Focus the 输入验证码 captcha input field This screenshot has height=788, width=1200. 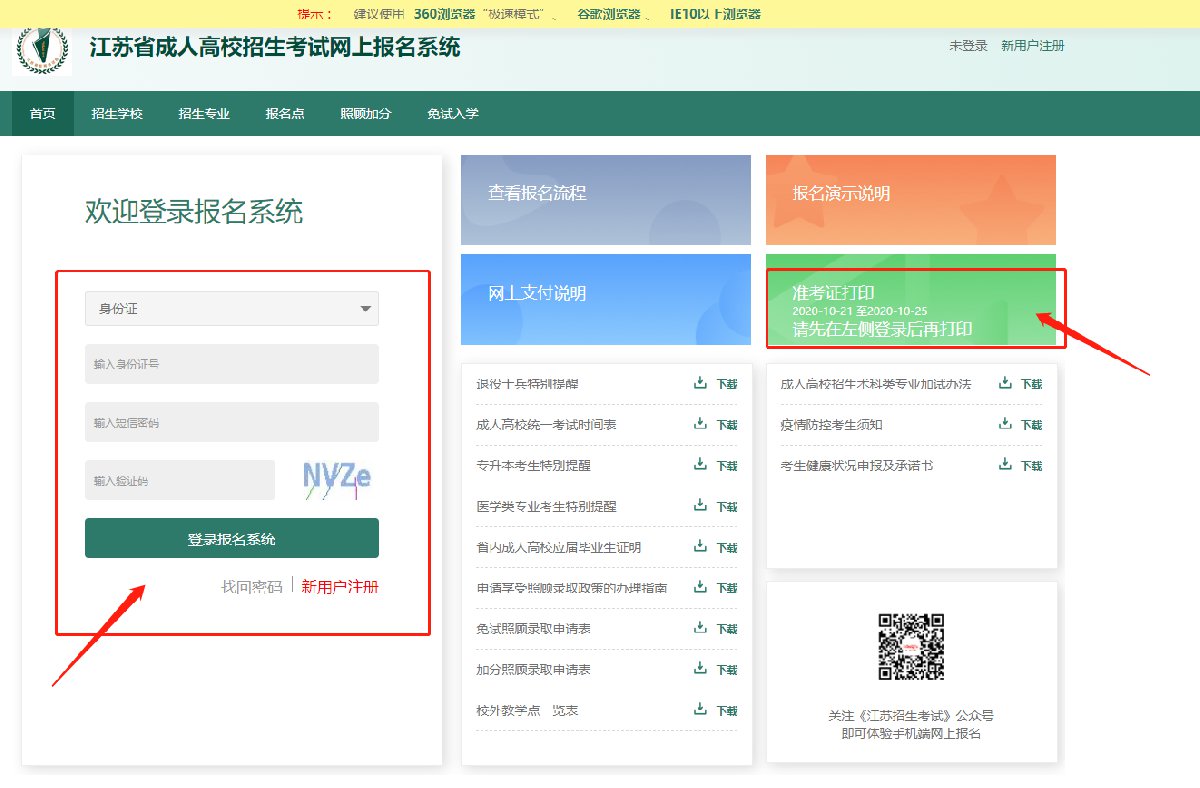pos(179,480)
